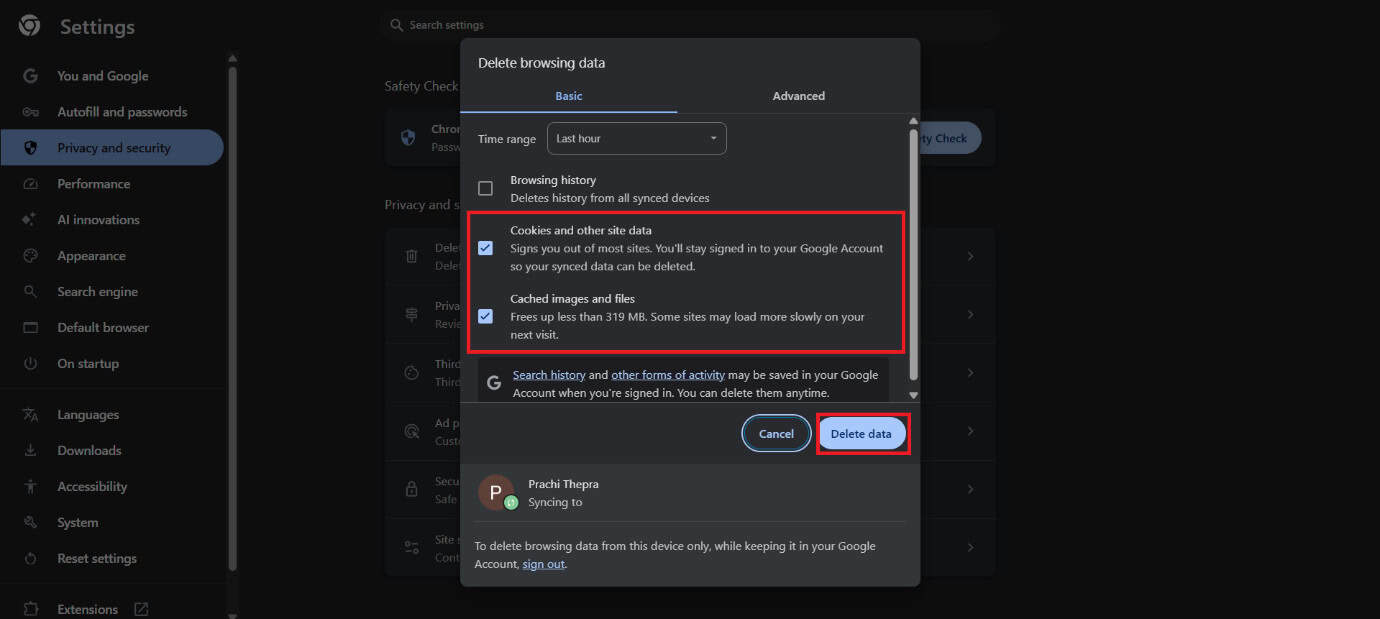The image size is (1380, 619).
Task: Click the sign out link
Action: click(543, 564)
